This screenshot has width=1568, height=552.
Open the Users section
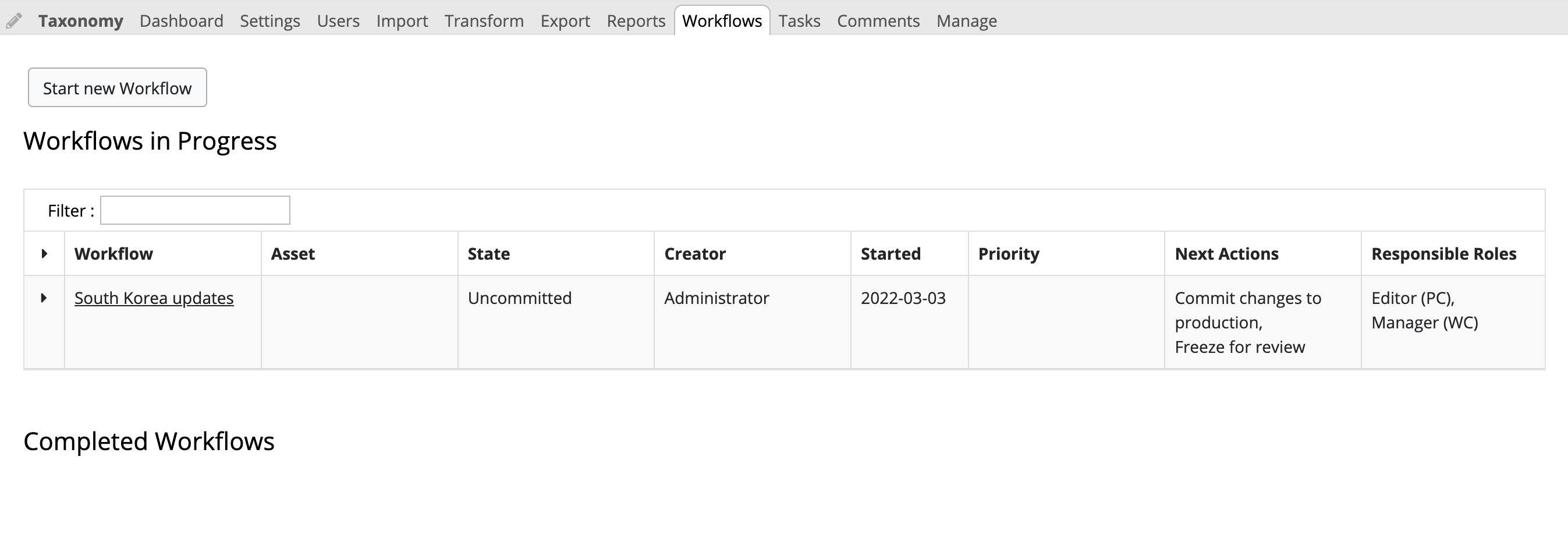pyautogui.click(x=338, y=20)
